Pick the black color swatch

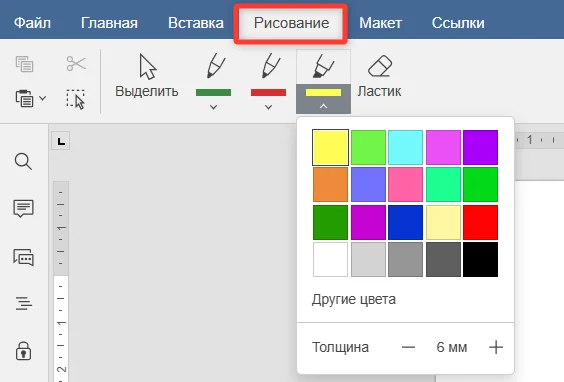click(x=481, y=259)
